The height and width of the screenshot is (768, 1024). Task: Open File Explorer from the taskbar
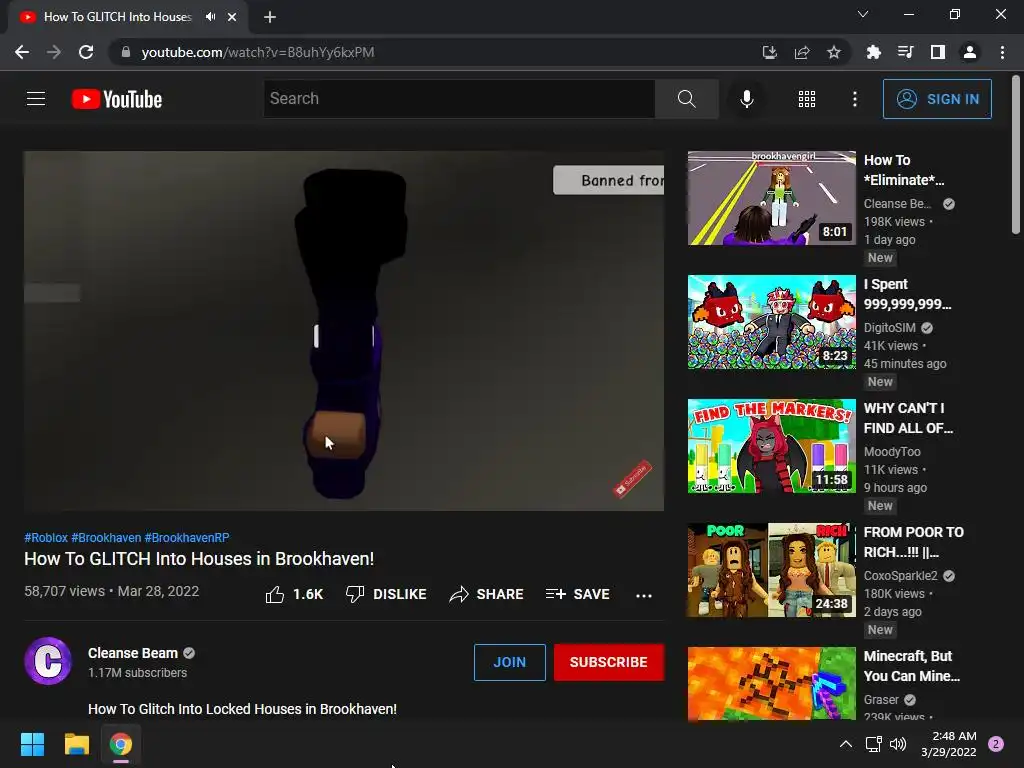click(x=76, y=744)
